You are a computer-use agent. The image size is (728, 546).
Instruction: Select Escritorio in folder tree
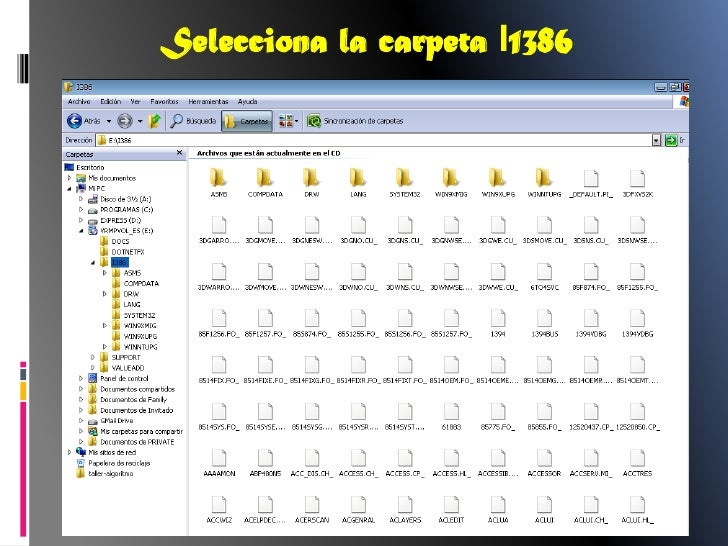pyautogui.click(x=90, y=167)
